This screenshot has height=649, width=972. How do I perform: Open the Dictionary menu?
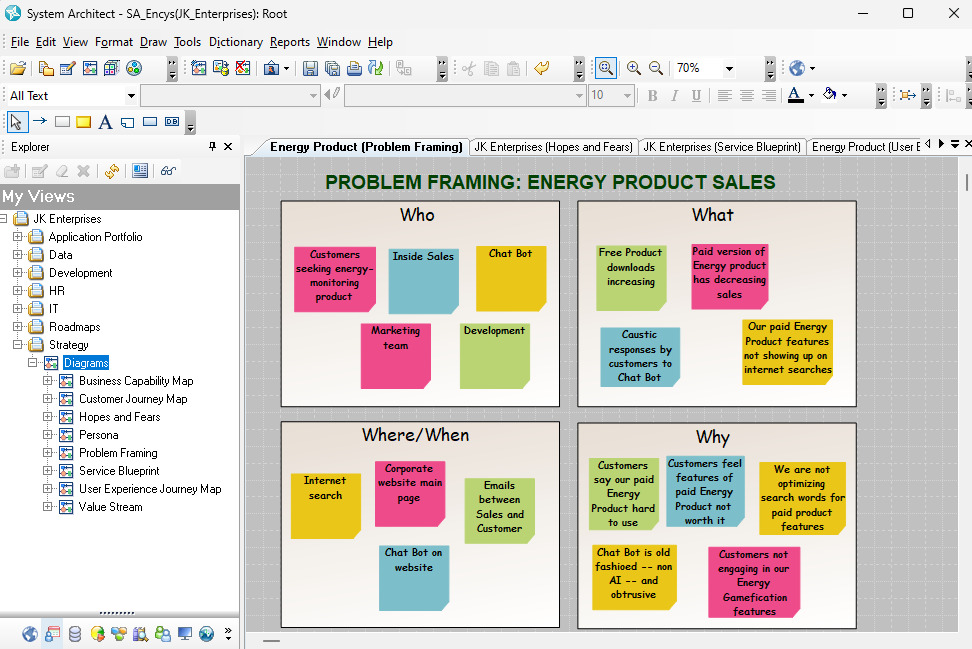pyautogui.click(x=236, y=42)
